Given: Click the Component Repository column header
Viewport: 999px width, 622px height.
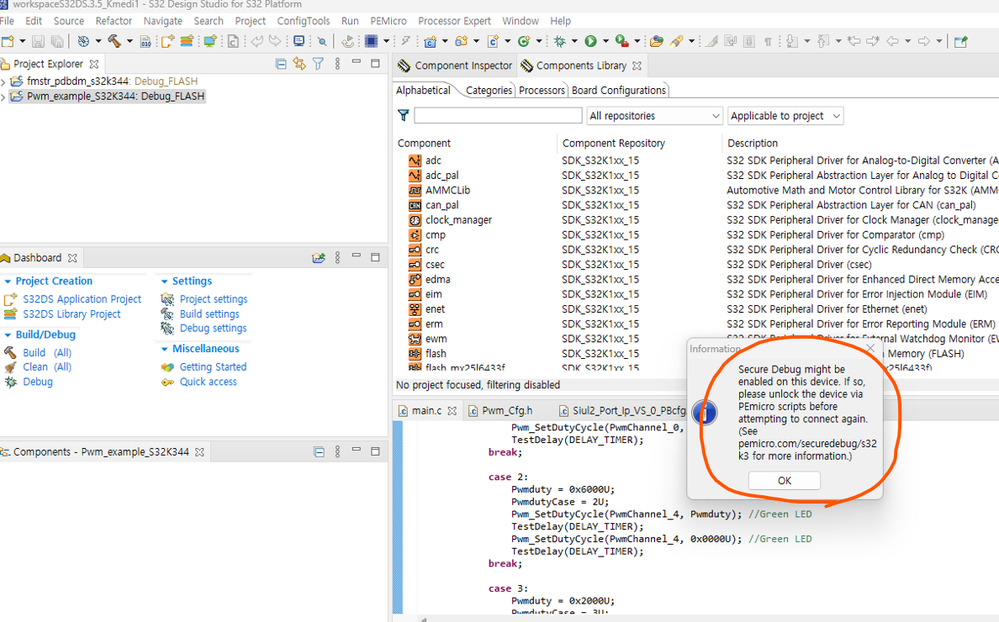Looking at the screenshot, I should pyautogui.click(x=614, y=143).
